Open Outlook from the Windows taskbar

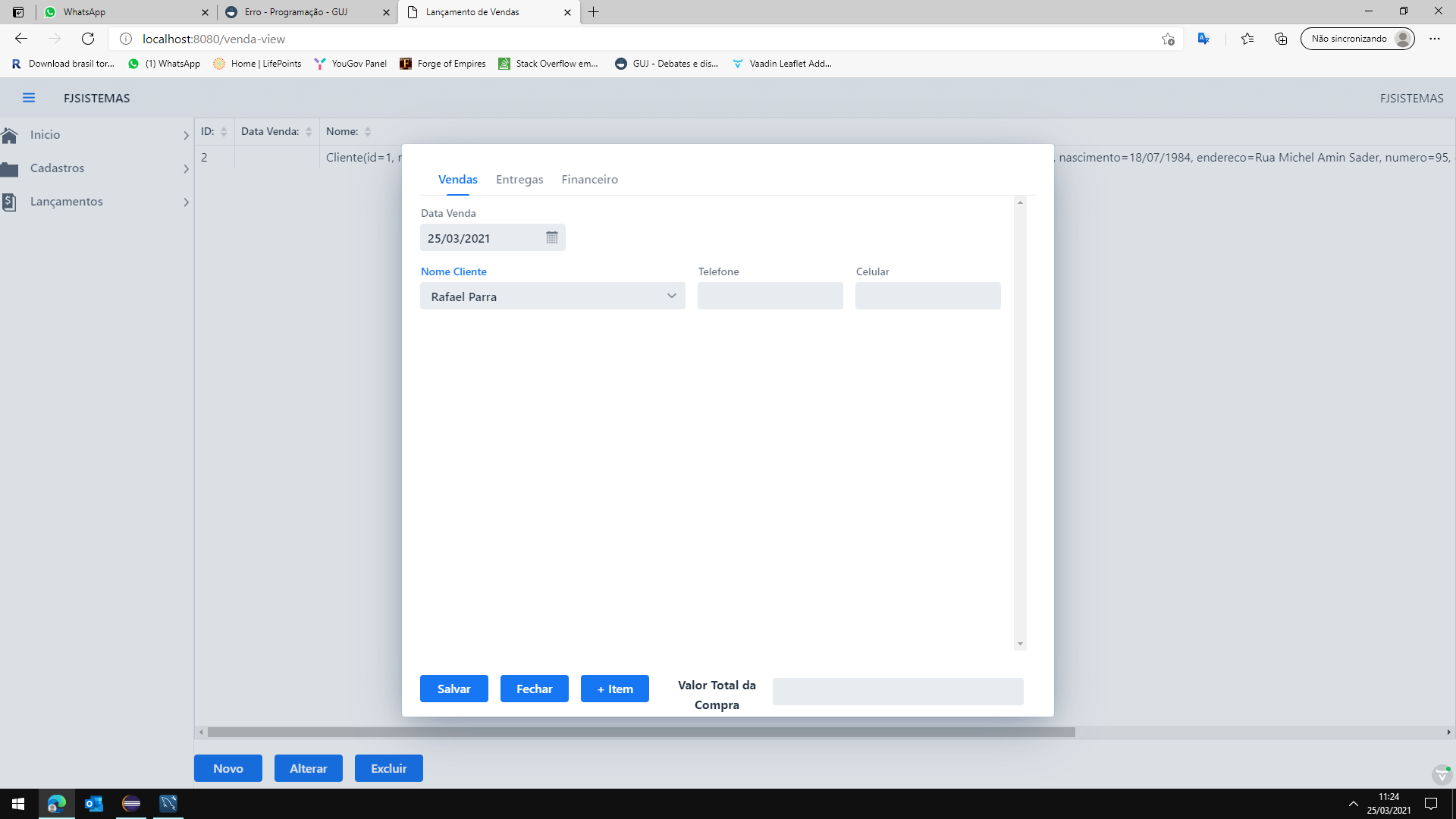point(94,804)
